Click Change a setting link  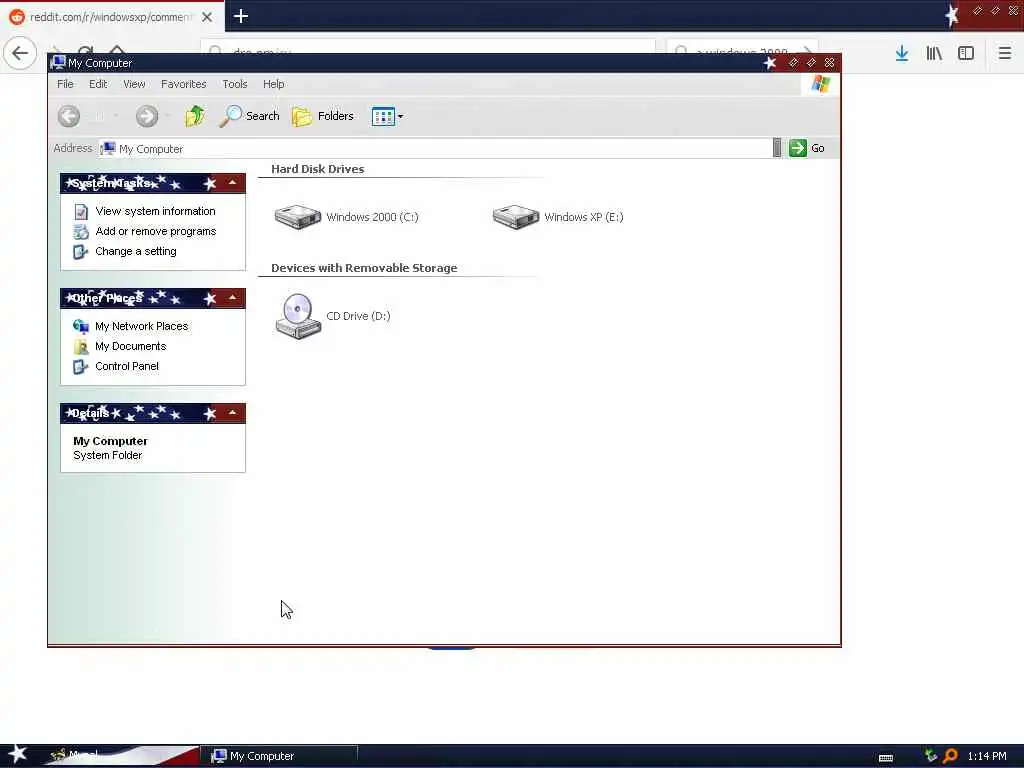136,251
